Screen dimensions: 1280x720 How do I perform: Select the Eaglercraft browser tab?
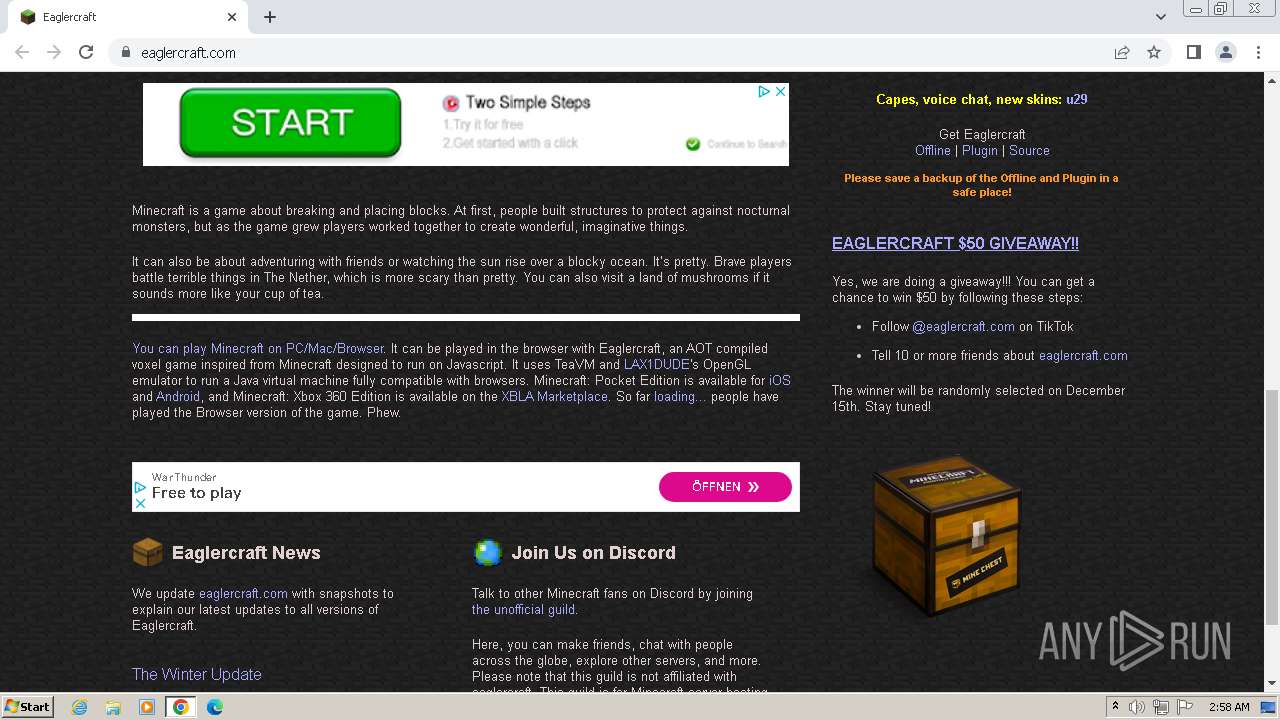pos(127,17)
